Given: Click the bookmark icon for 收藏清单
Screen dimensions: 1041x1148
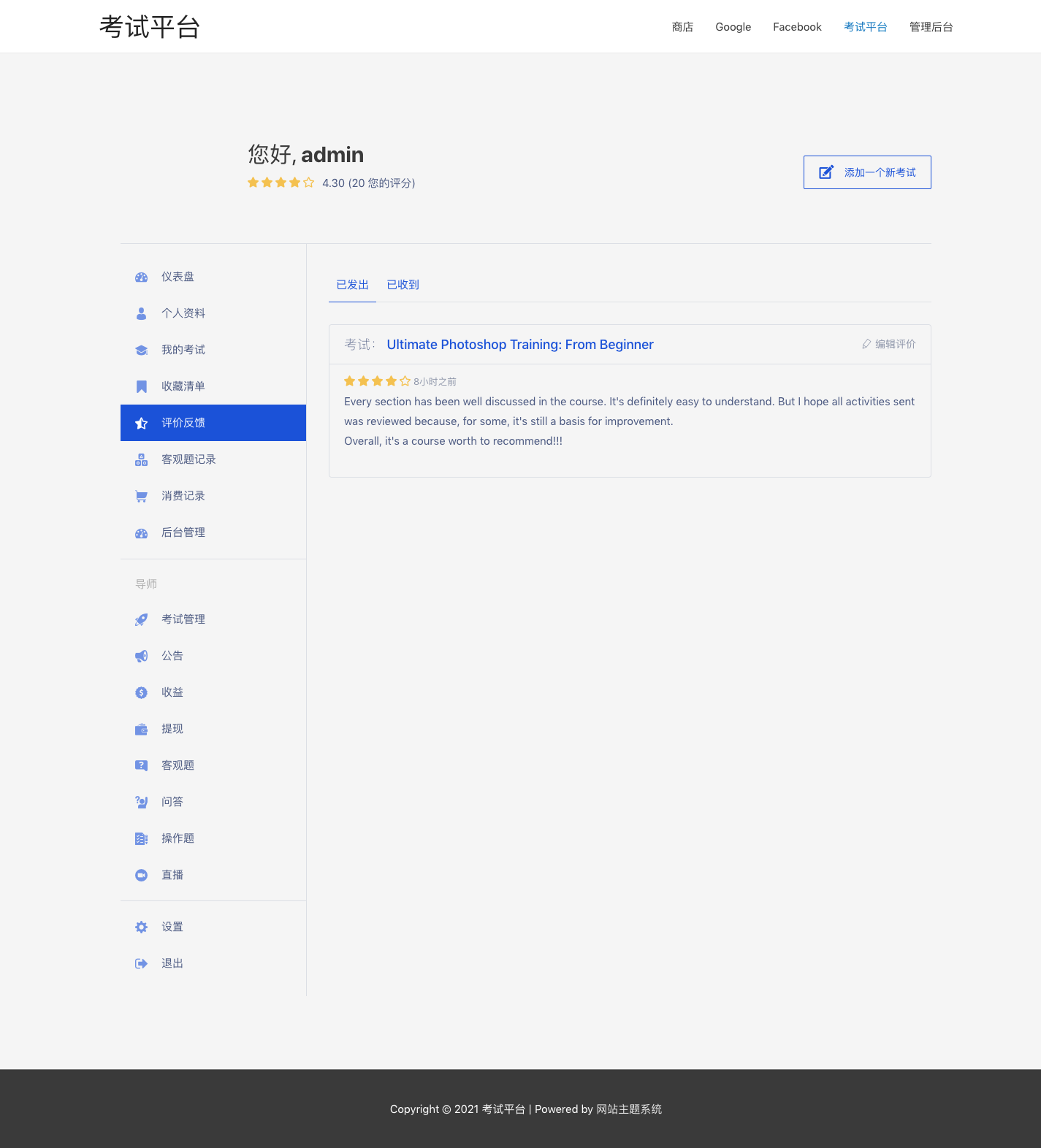Looking at the screenshot, I should pos(142,386).
